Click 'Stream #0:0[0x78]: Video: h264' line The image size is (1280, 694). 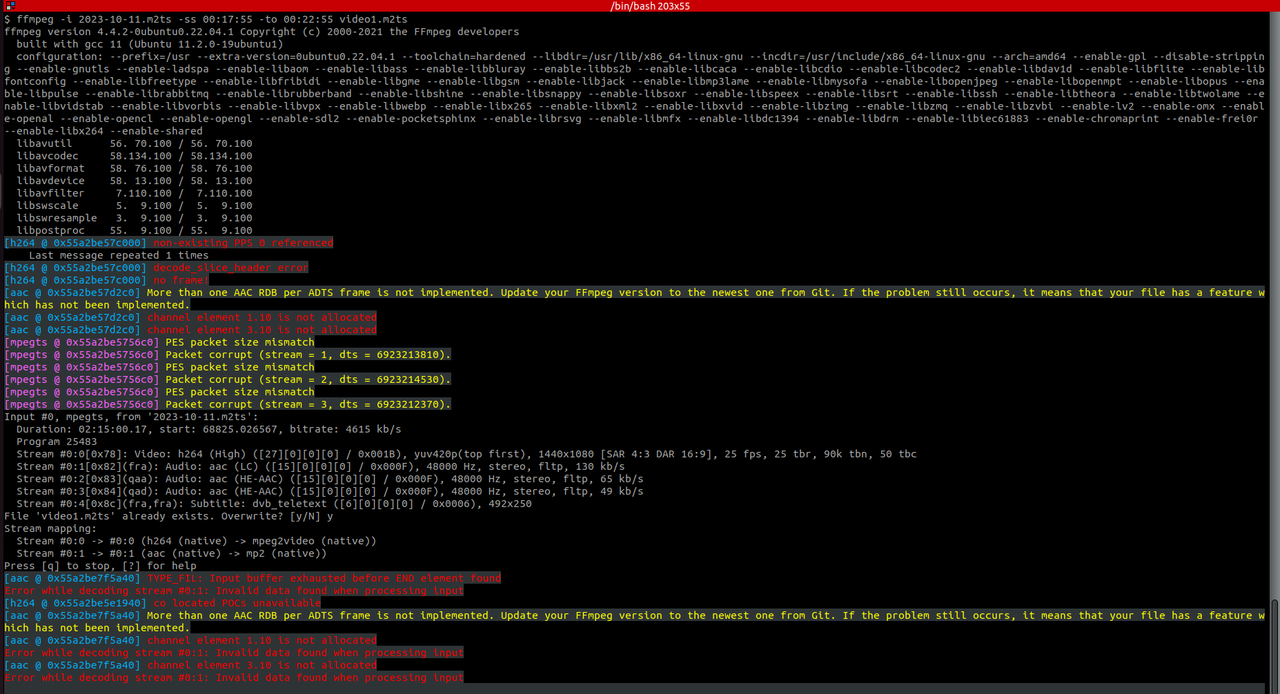(x=466, y=454)
